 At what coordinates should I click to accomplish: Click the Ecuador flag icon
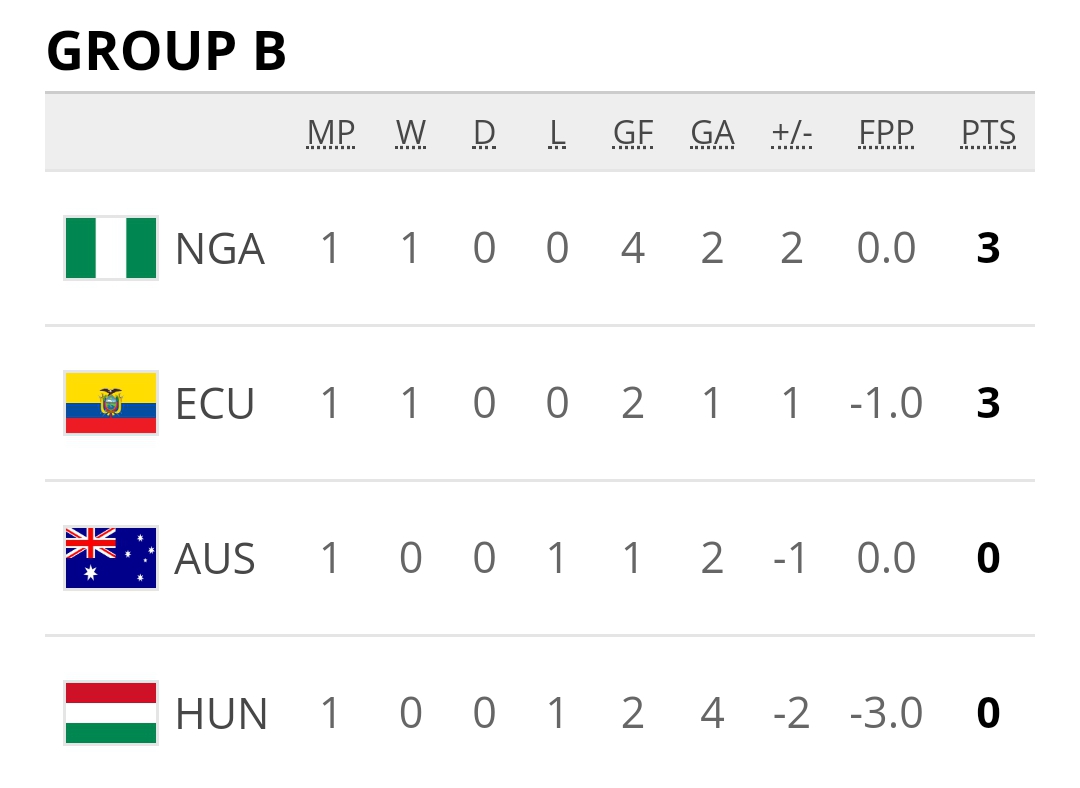(111, 403)
